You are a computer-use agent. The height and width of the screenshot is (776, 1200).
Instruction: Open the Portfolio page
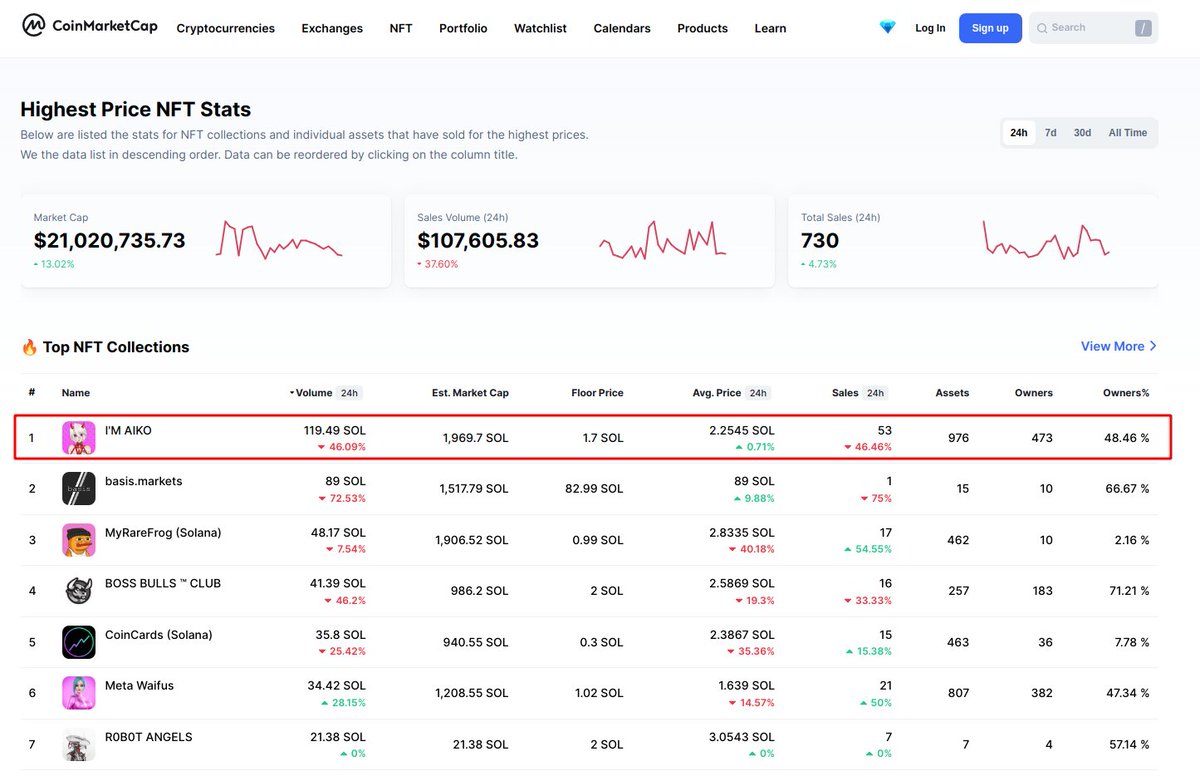[463, 28]
